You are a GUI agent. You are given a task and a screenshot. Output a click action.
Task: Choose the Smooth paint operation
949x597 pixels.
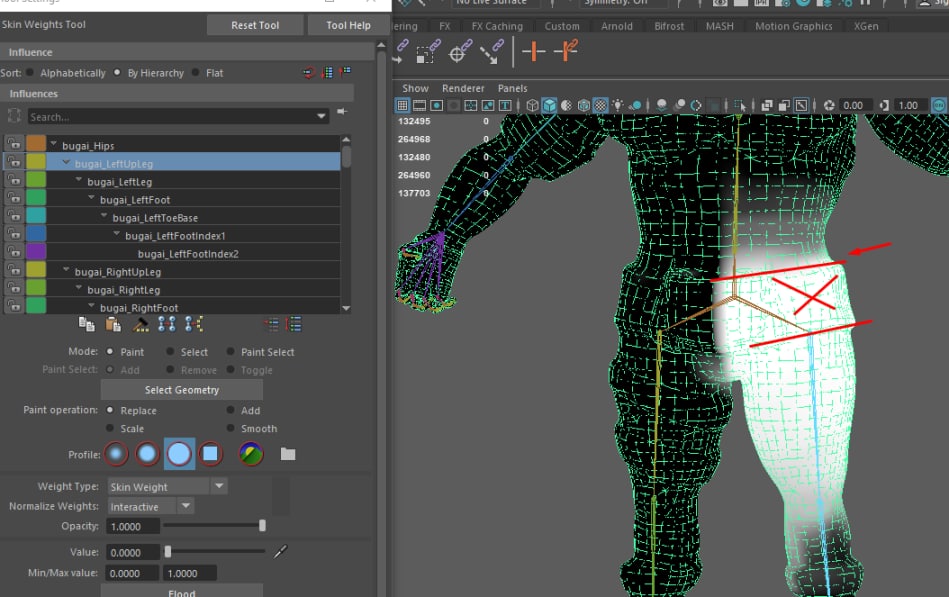click(x=231, y=428)
